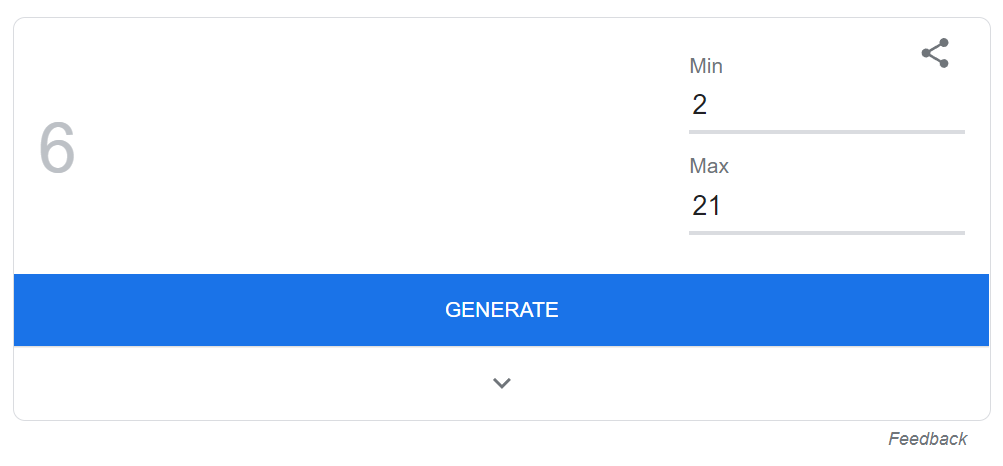Focus the Max value input field
1003x466 pixels.
(x=826, y=206)
